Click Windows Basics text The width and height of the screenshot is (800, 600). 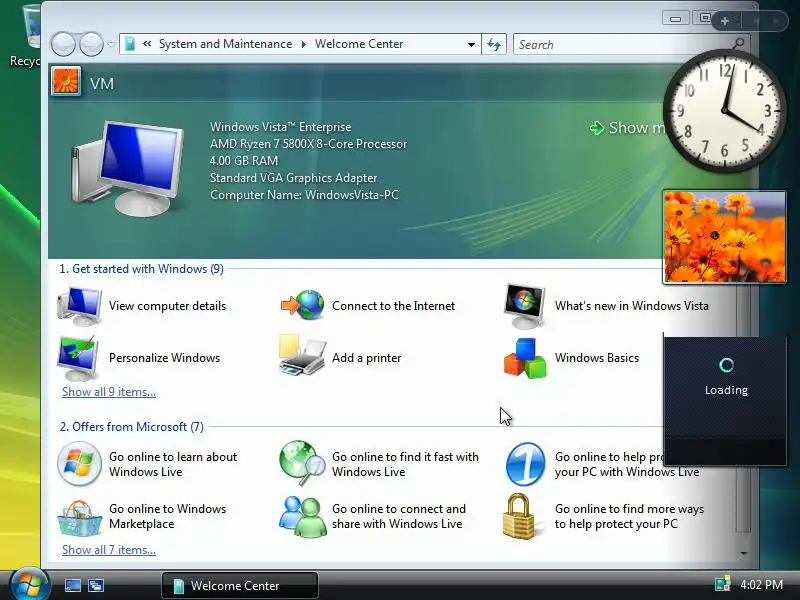click(x=597, y=358)
